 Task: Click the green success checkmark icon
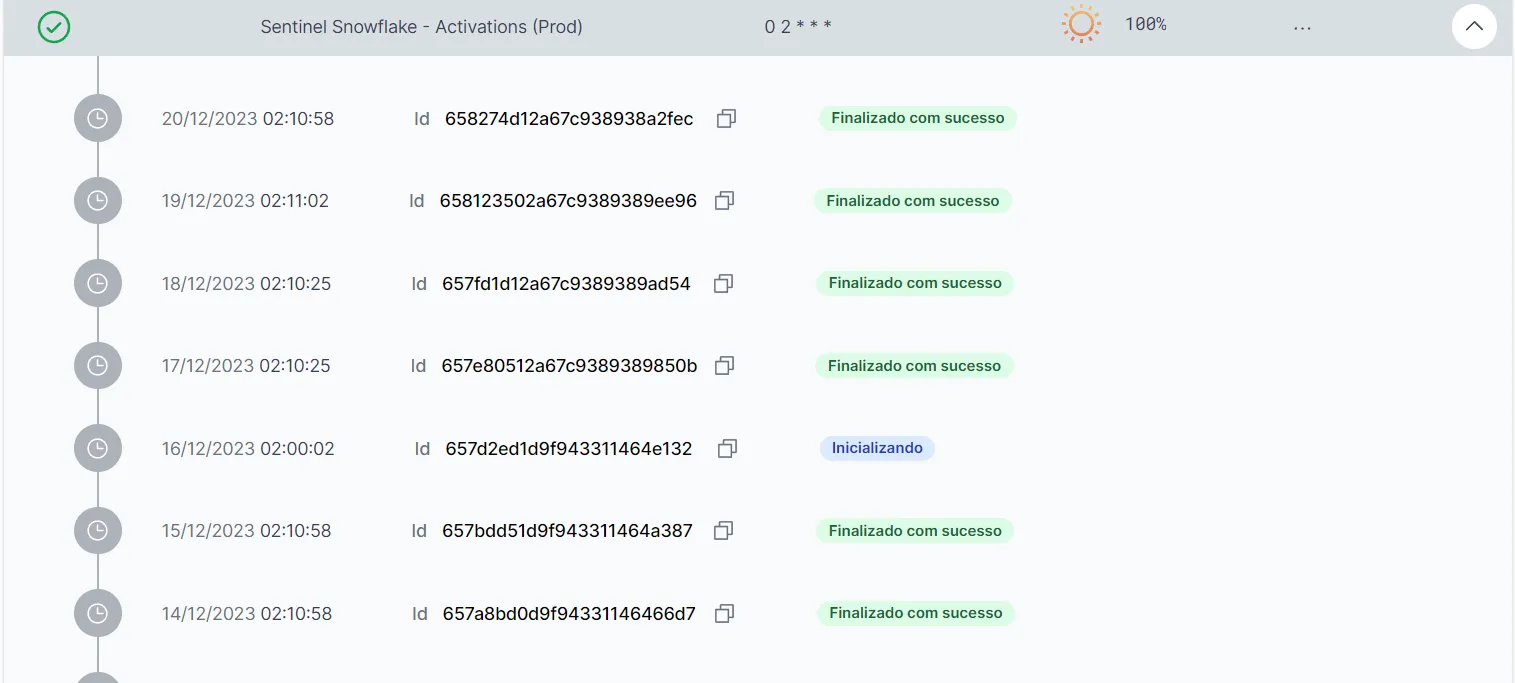click(x=54, y=27)
